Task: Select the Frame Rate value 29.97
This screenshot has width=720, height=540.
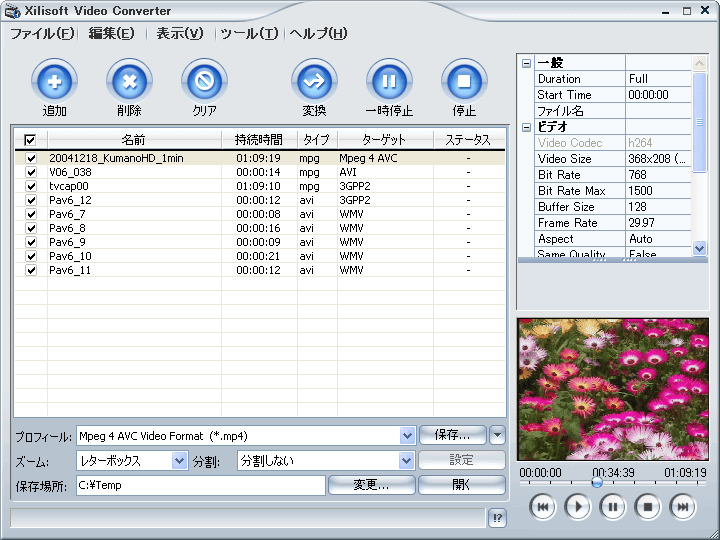Action: click(x=658, y=223)
